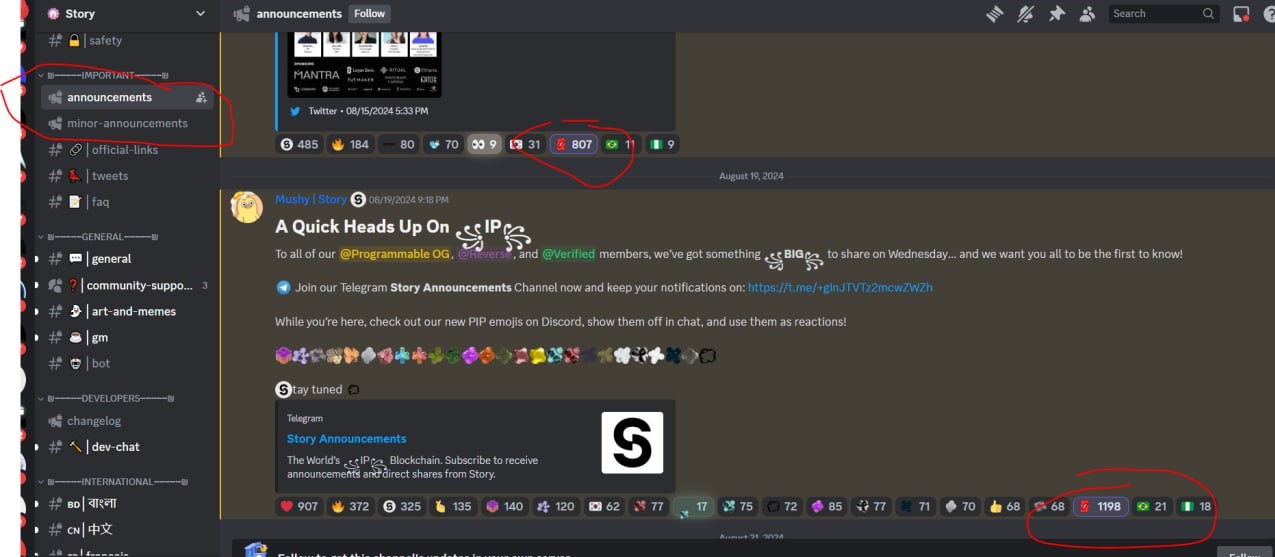Click the @Programmable OG role mention

[394, 254]
